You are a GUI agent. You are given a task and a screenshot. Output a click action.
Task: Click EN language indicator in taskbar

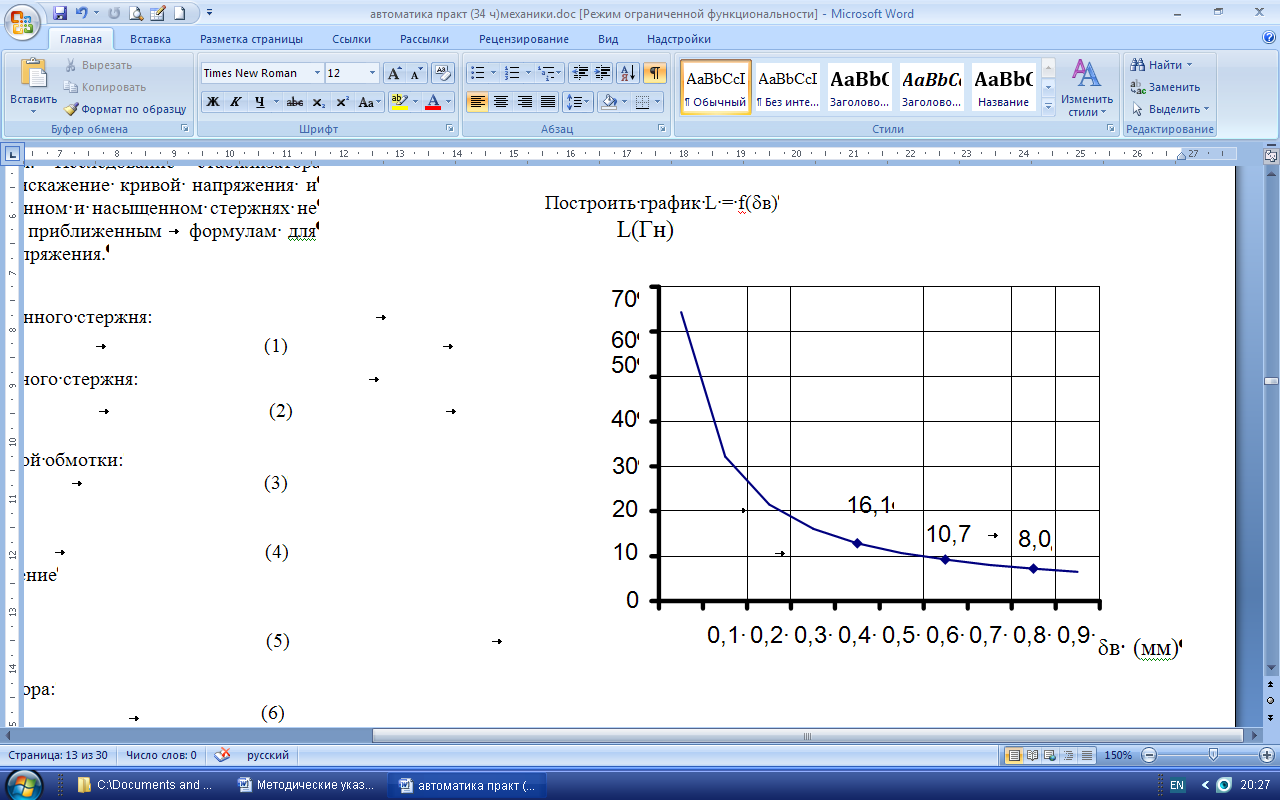click(x=1177, y=785)
